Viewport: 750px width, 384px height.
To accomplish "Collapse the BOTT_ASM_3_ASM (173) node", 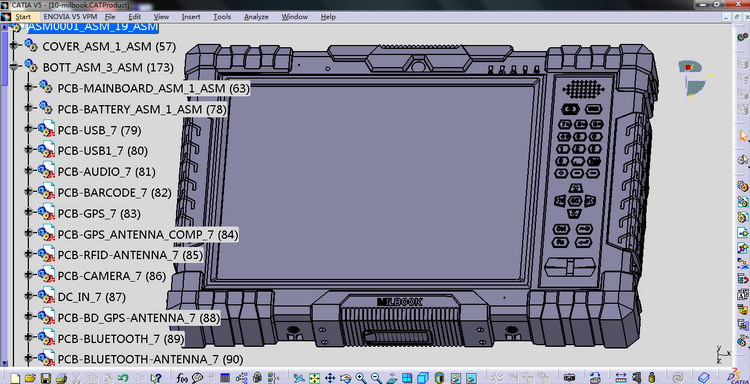I will (13, 67).
